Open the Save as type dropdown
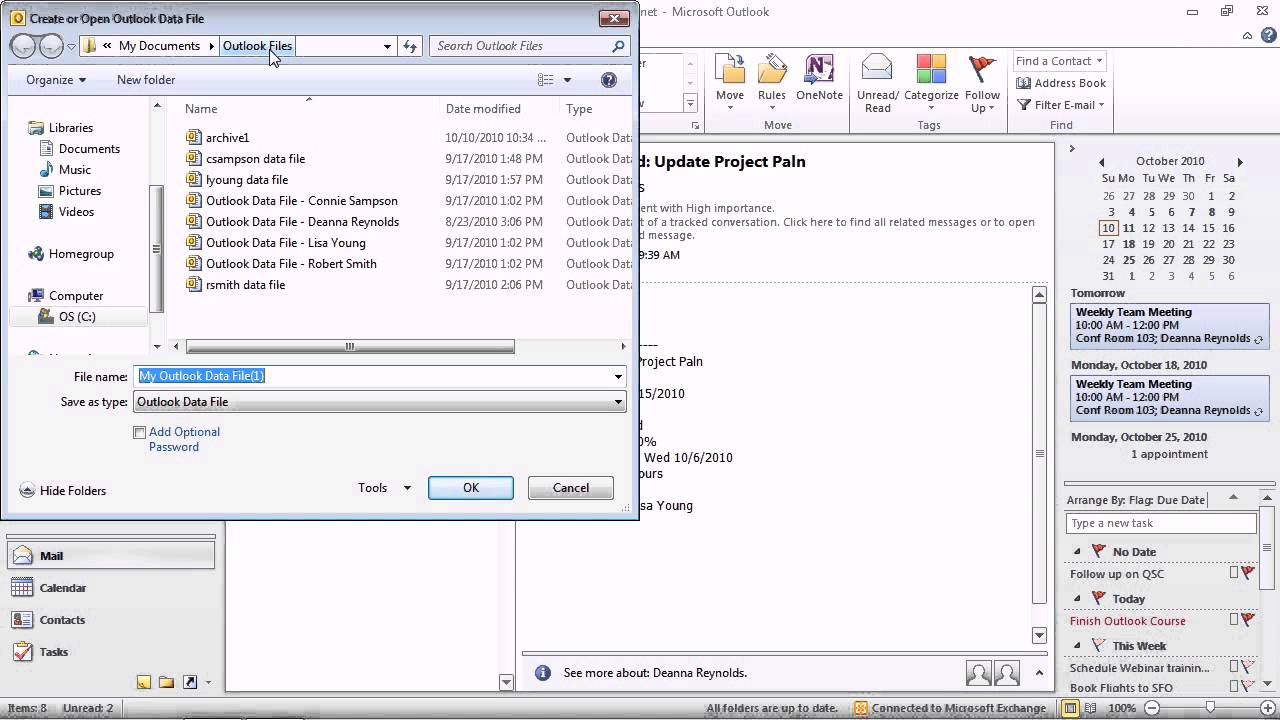 click(x=380, y=402)
